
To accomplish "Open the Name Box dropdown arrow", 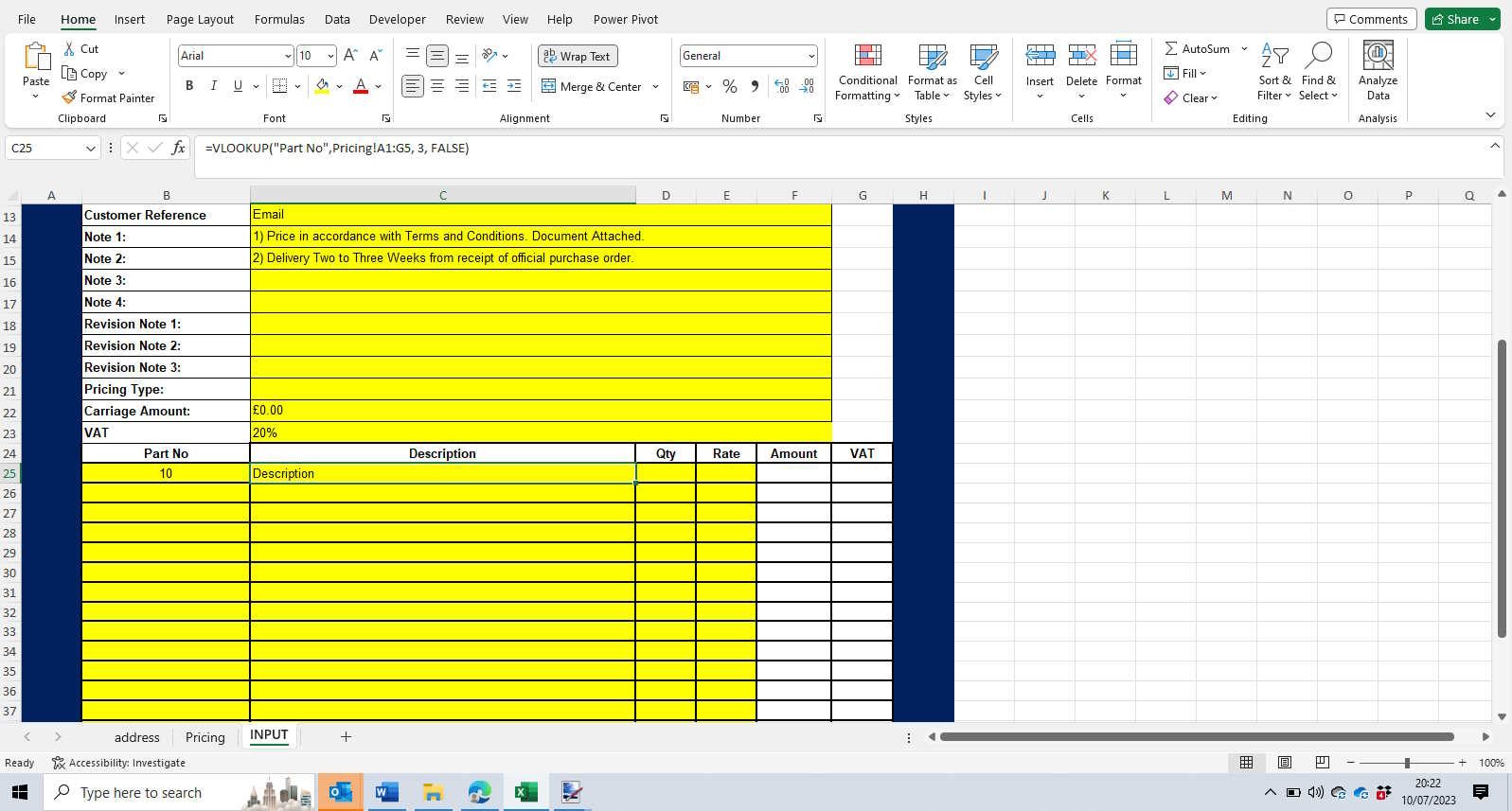I will [91, 148].
